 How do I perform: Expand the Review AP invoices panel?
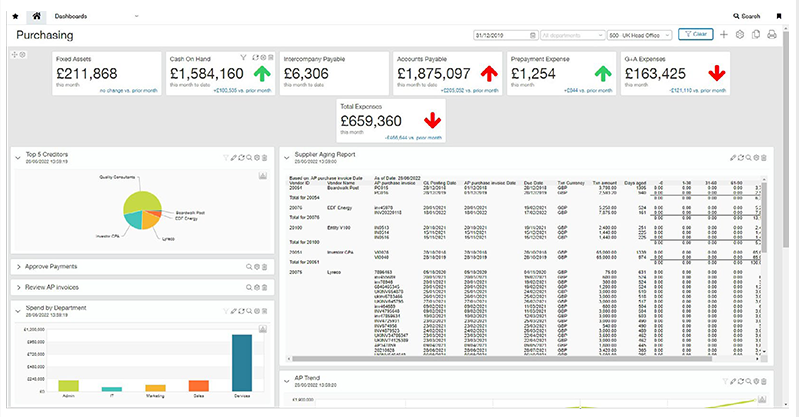click(18, 288)
